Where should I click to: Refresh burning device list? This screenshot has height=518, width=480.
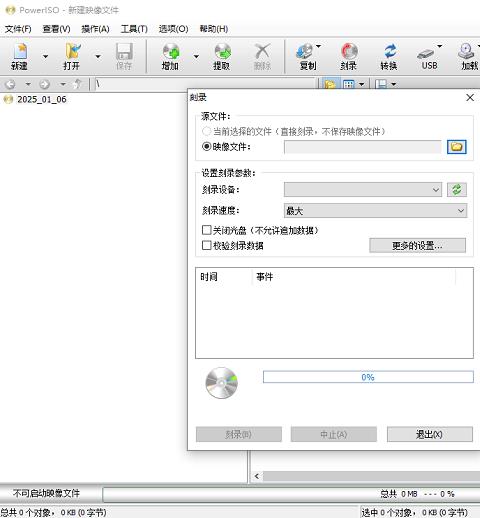click(x=457, y=190)
